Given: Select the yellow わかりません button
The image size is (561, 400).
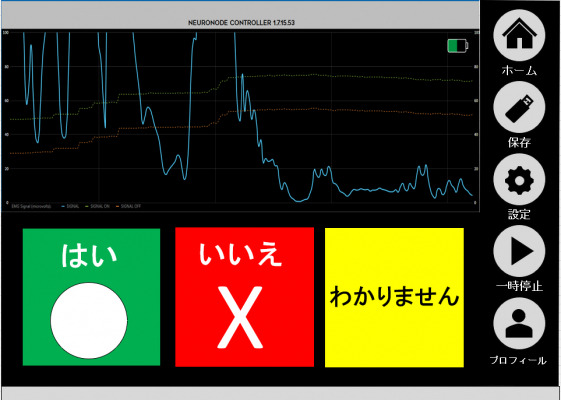Looking at the screenshot, I should (x=394, y=297).
